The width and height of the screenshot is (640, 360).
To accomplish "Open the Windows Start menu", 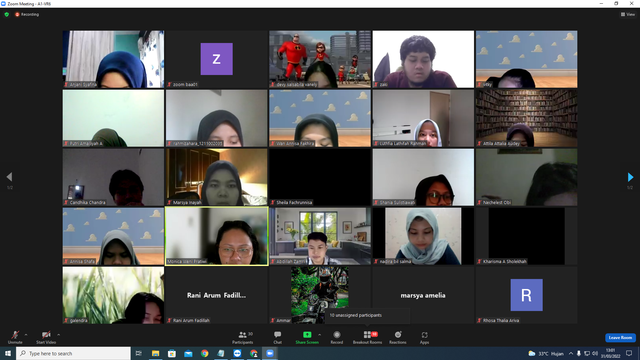I will (x=8, y=353).
